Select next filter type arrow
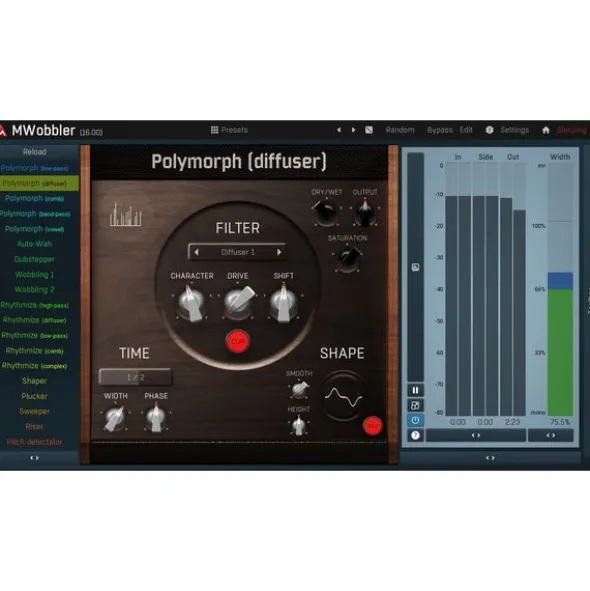The height and width of the screenshot is (591, 590). tap(279, 252)
